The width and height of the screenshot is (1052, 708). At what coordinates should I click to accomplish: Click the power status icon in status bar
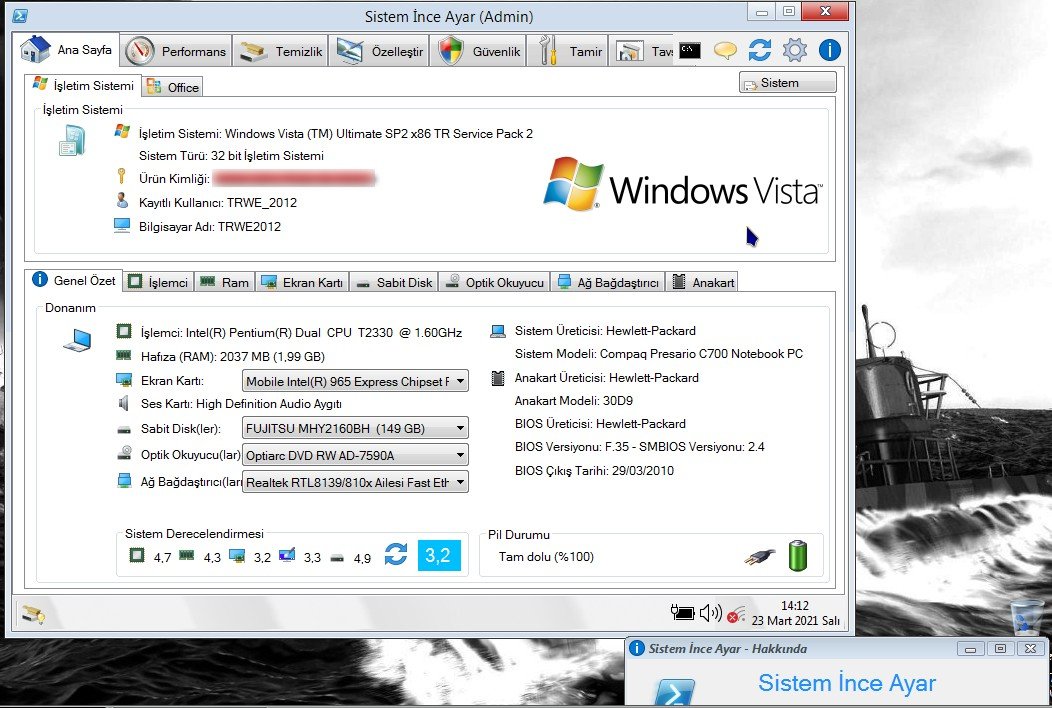[682, 612]
